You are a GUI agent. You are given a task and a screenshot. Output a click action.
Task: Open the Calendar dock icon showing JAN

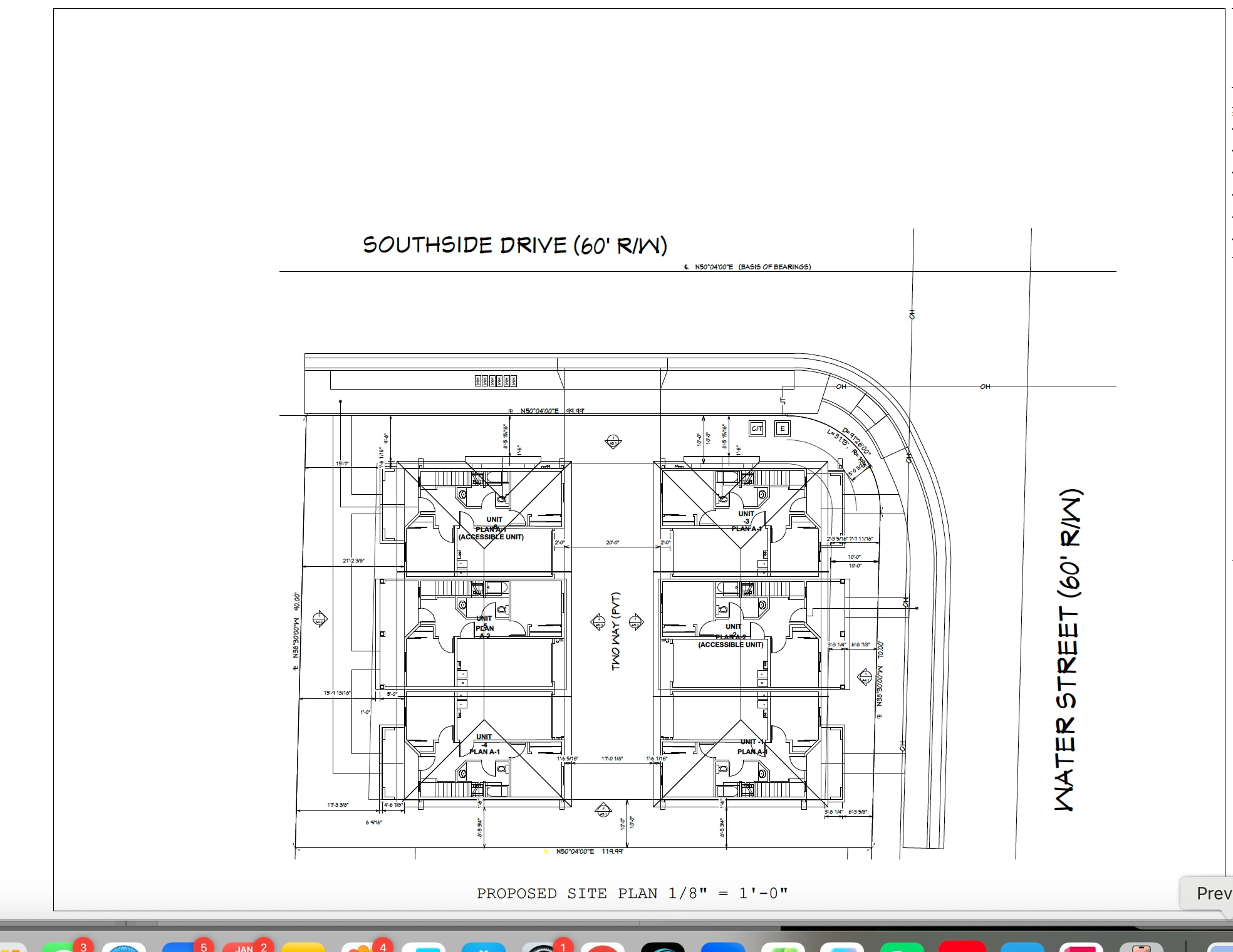tap(245, 947)
